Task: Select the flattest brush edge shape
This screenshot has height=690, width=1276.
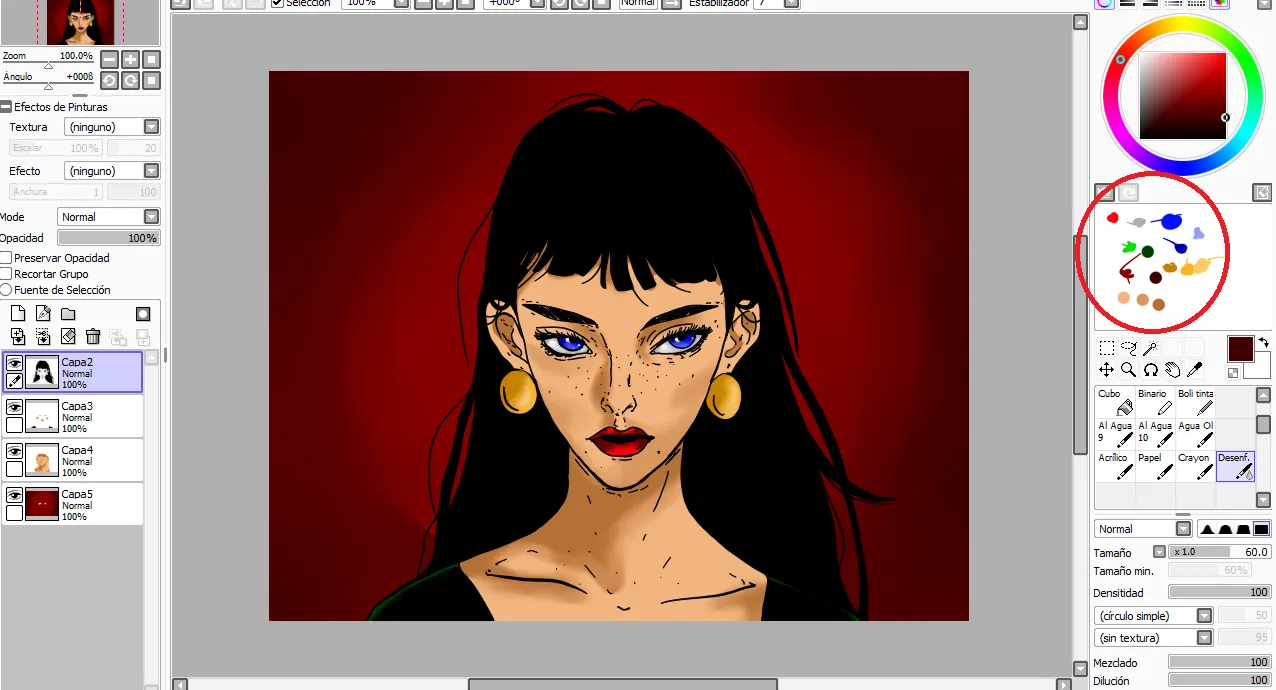Action: point(1262,529)
